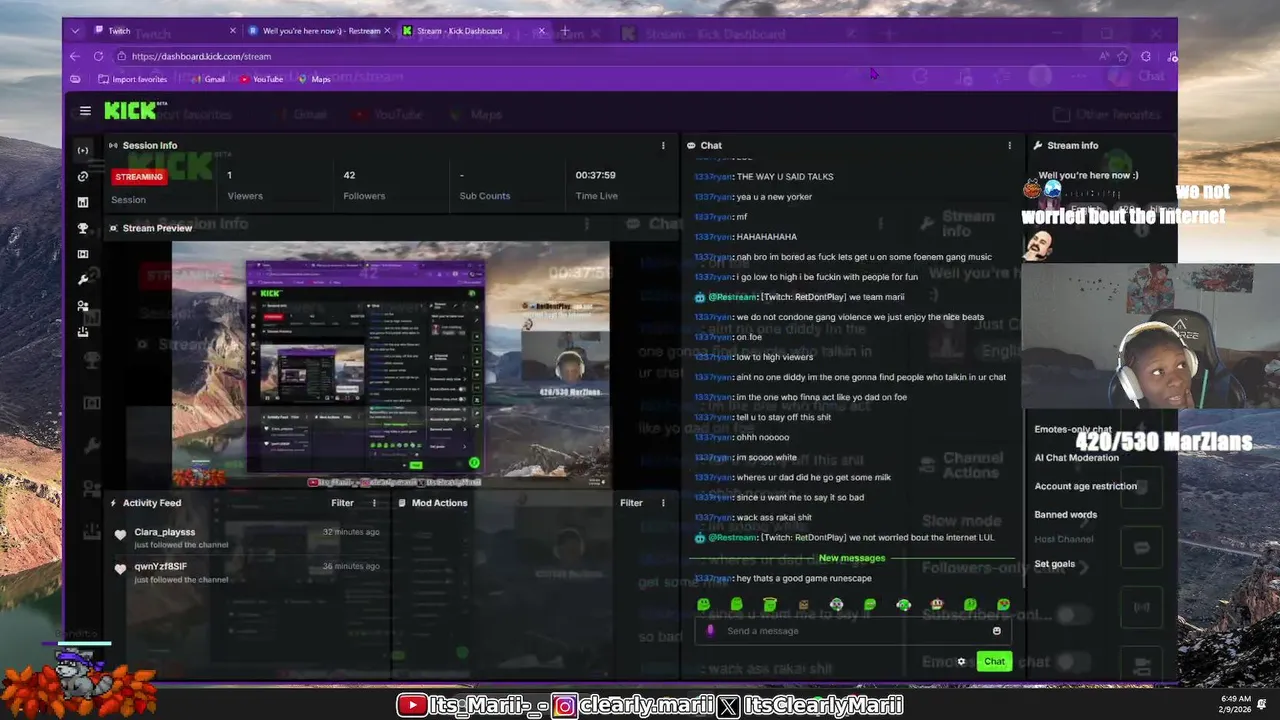Open AI Chat Moderation setting
The width and height of the screenshot is (1280, 720).
point(1076,458)
